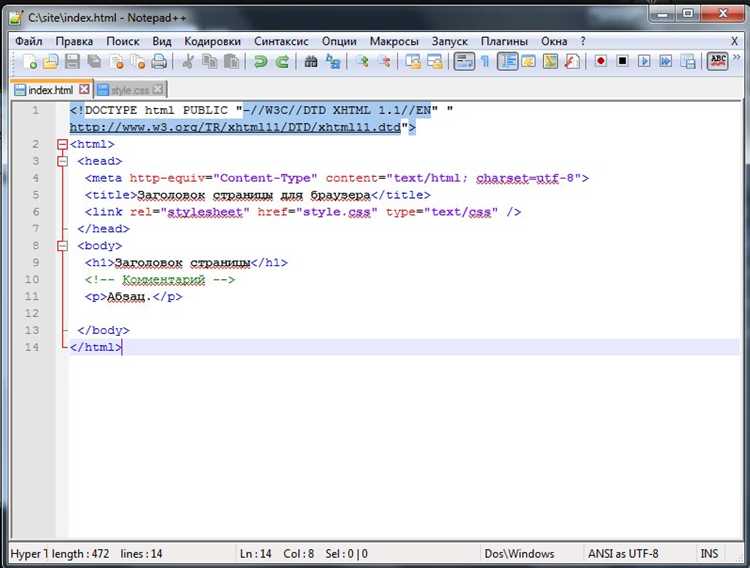750x568 pixels.
Task: Collapse the <html> fold marker
Action: 63,144
